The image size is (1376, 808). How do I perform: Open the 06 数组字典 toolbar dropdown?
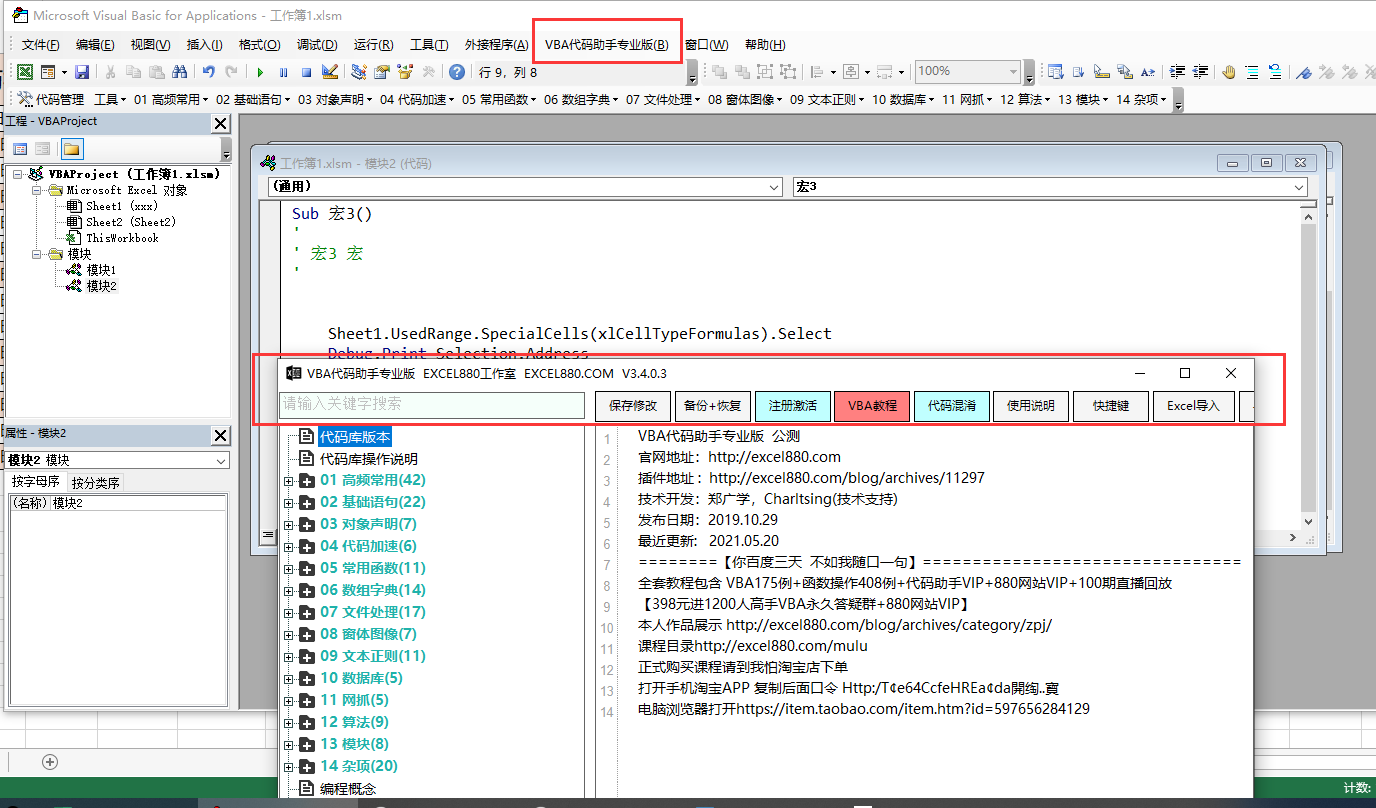(581, 99)
